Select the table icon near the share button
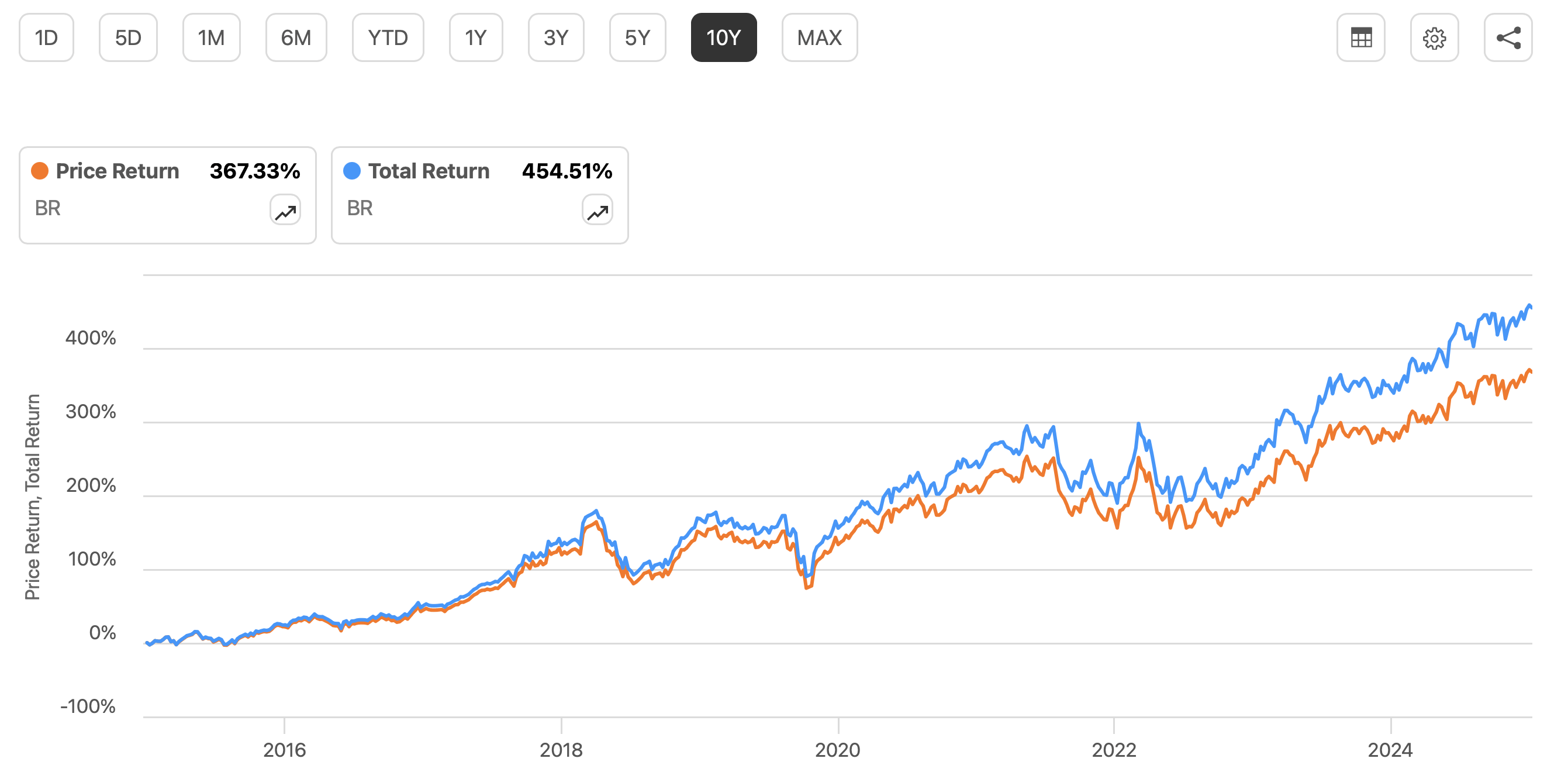Viewport: 1568px width, 779px height. pyautogui.click(x=1361, y=38)
